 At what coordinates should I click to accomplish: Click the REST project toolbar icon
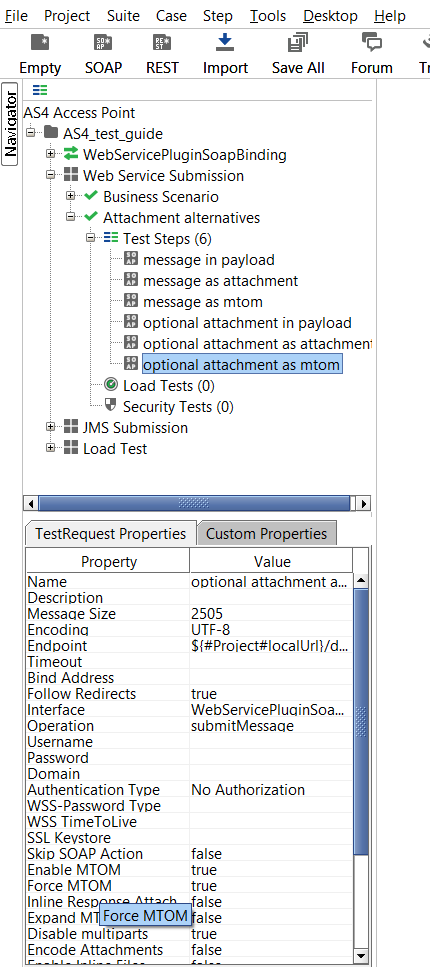(x=162, y=43)
